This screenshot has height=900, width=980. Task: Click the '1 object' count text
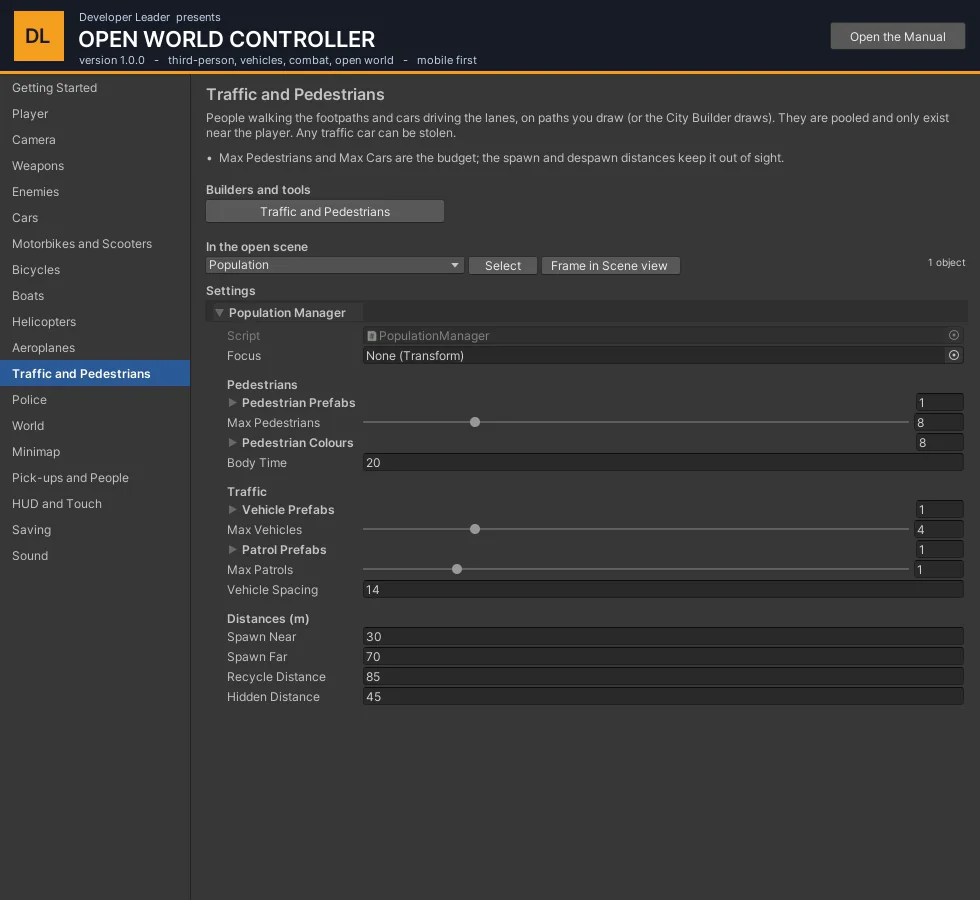coord(946,262)
